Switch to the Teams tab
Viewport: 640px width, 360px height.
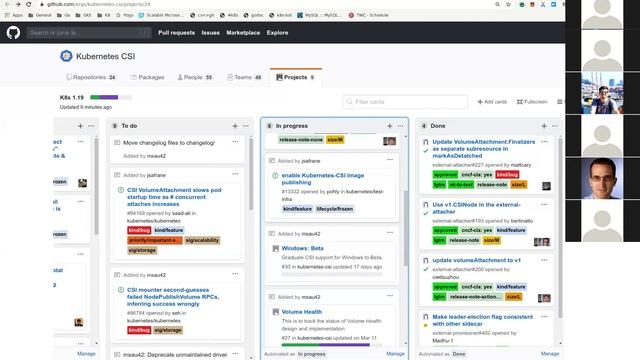(244, 77)
